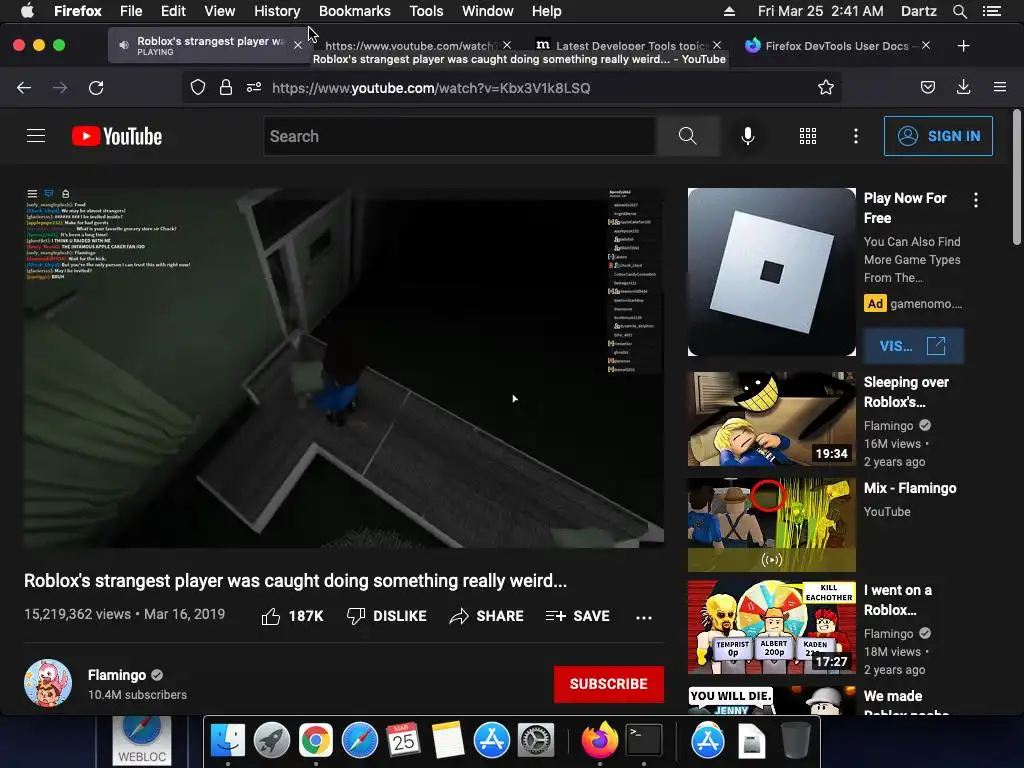
Task: Open Firefox application menu
Action: click(x=1000, y=87)
